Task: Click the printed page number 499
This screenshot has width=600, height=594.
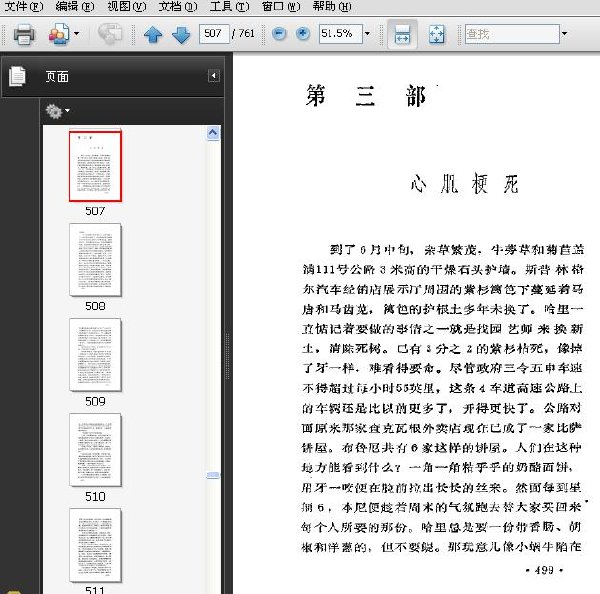Action: (x=544, y=570)
